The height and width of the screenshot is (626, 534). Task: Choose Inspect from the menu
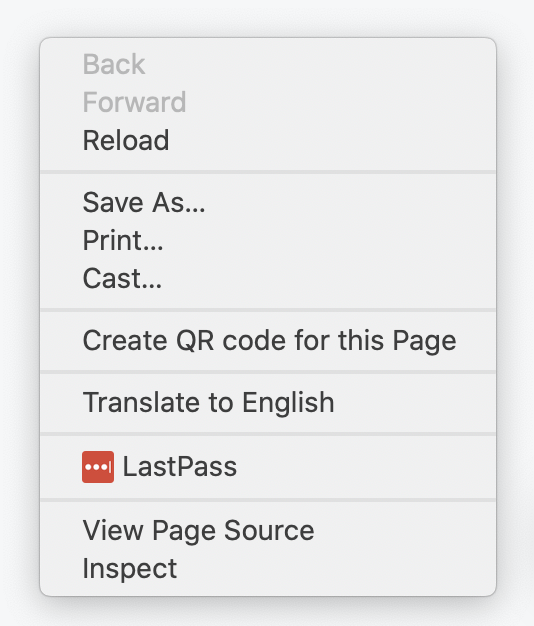coord(268,568)
